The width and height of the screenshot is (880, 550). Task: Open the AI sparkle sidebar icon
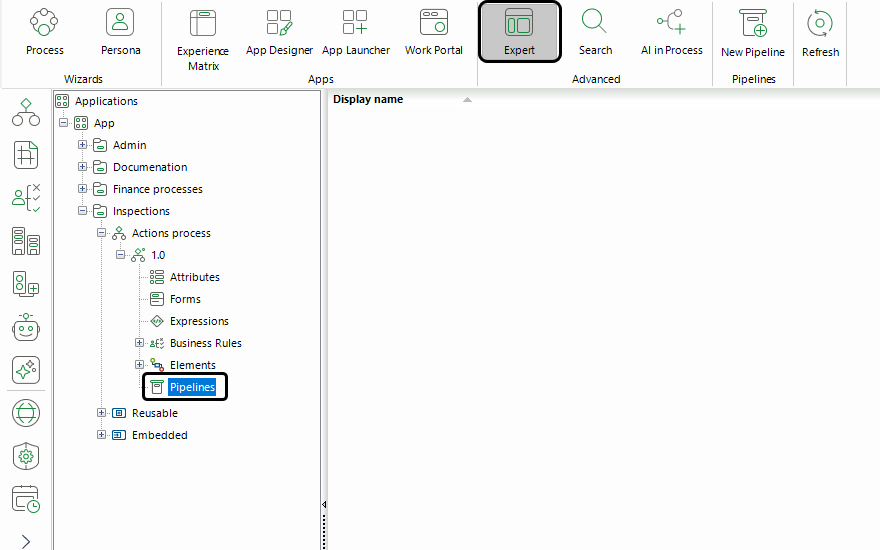[26, 370]
